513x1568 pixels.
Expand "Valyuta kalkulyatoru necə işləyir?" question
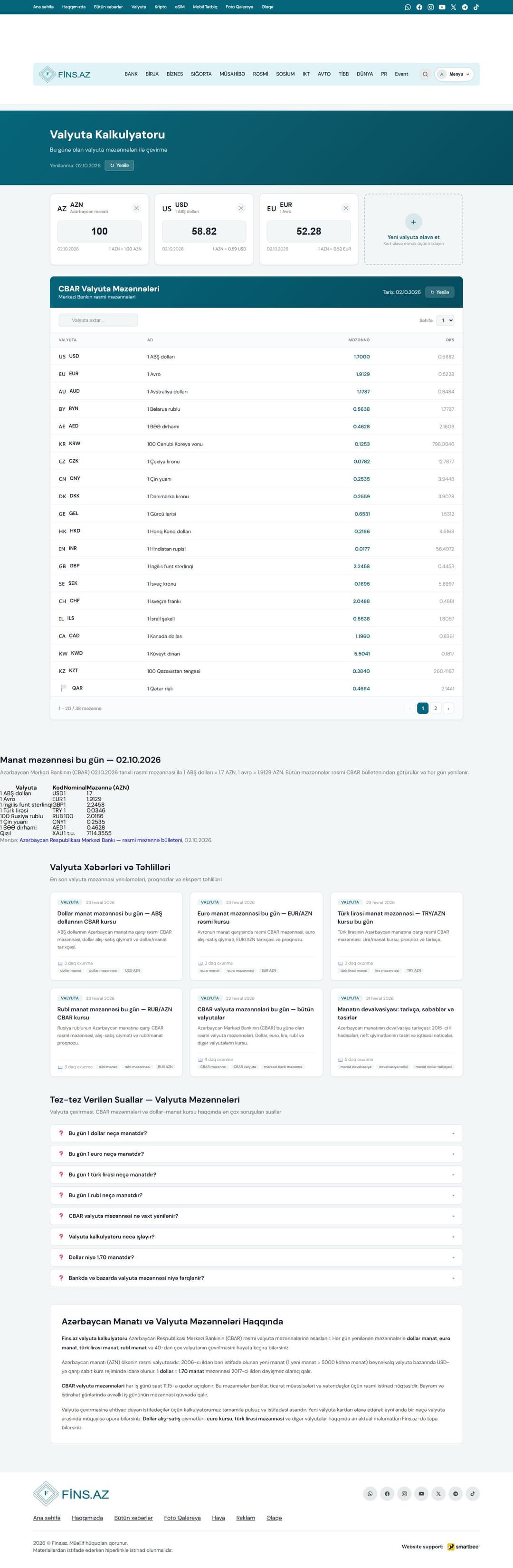tap(256, 1236)
